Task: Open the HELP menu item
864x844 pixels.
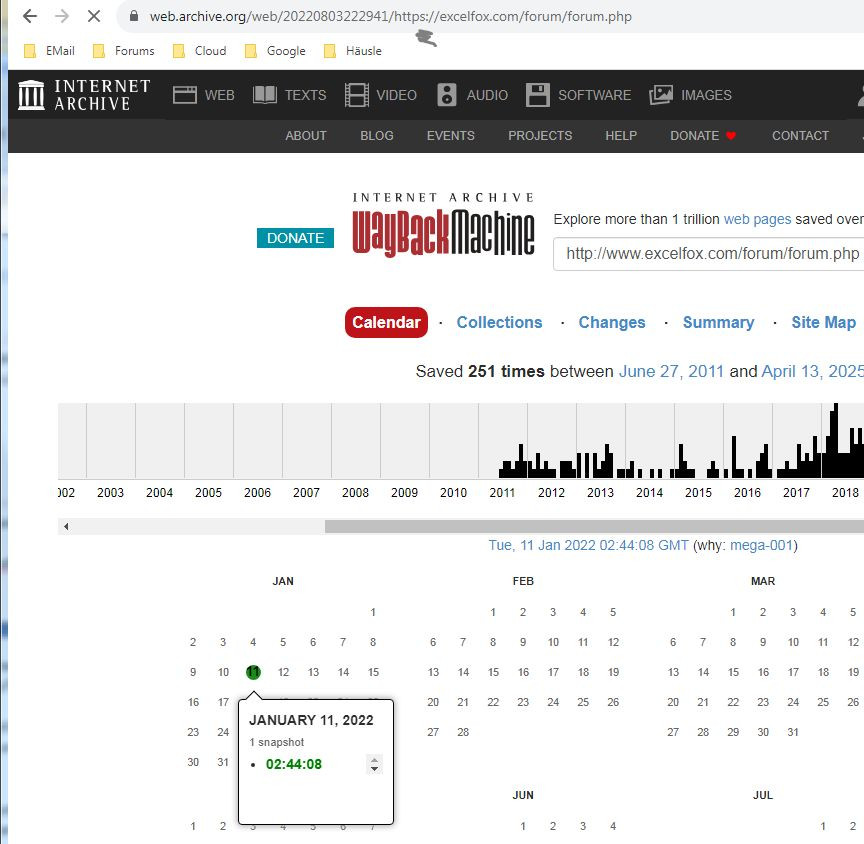Action: click(x=621, y=136)
